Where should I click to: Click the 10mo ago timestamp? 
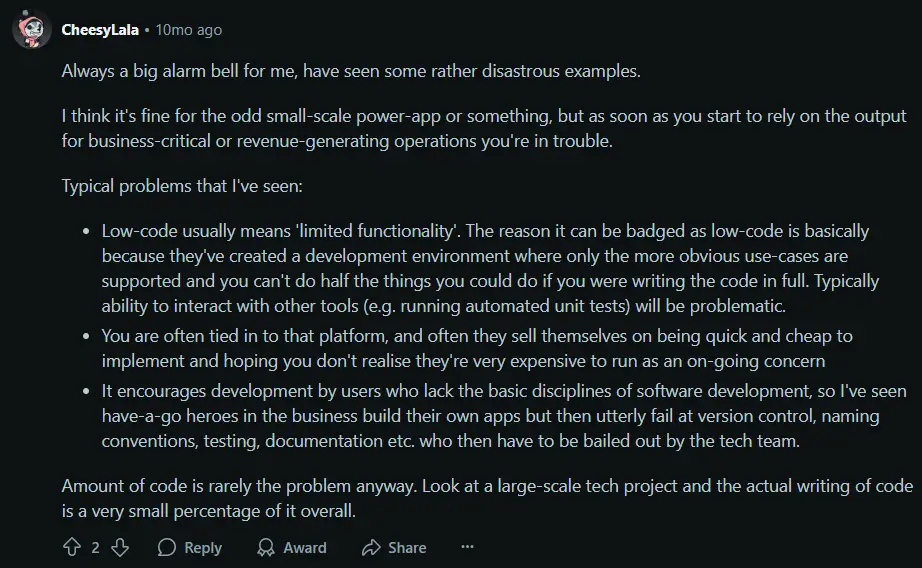[x=189, y=29]
